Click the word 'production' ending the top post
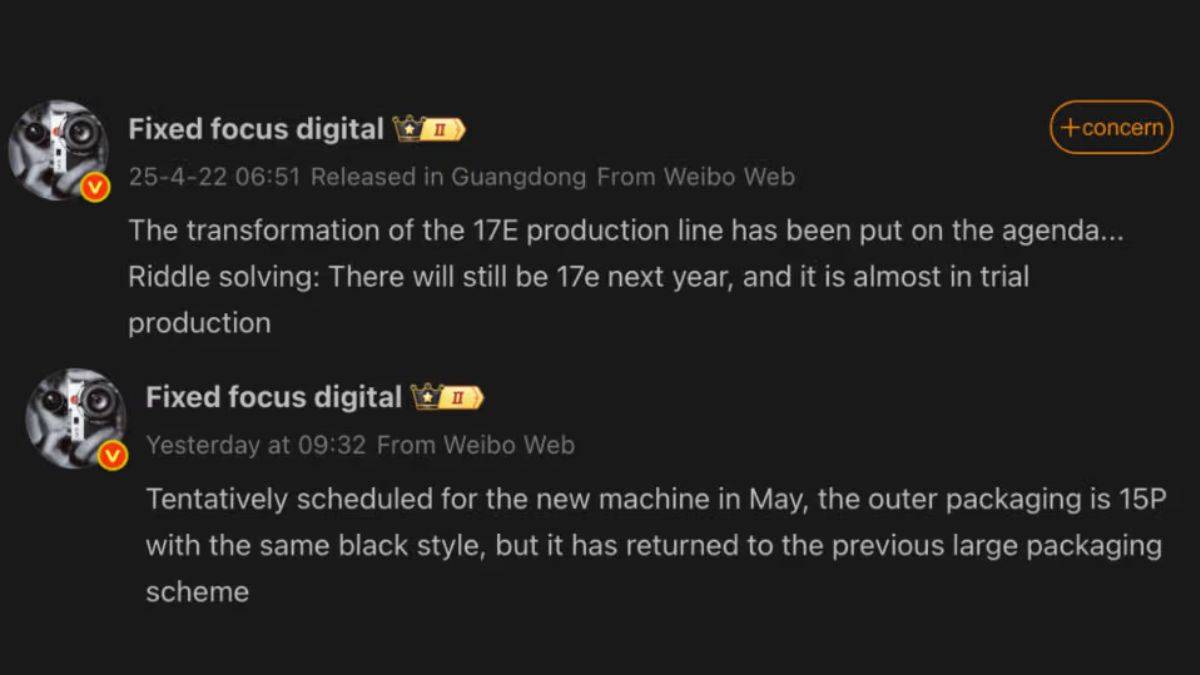The image size is (1200, 675). (x=199, y=323)
